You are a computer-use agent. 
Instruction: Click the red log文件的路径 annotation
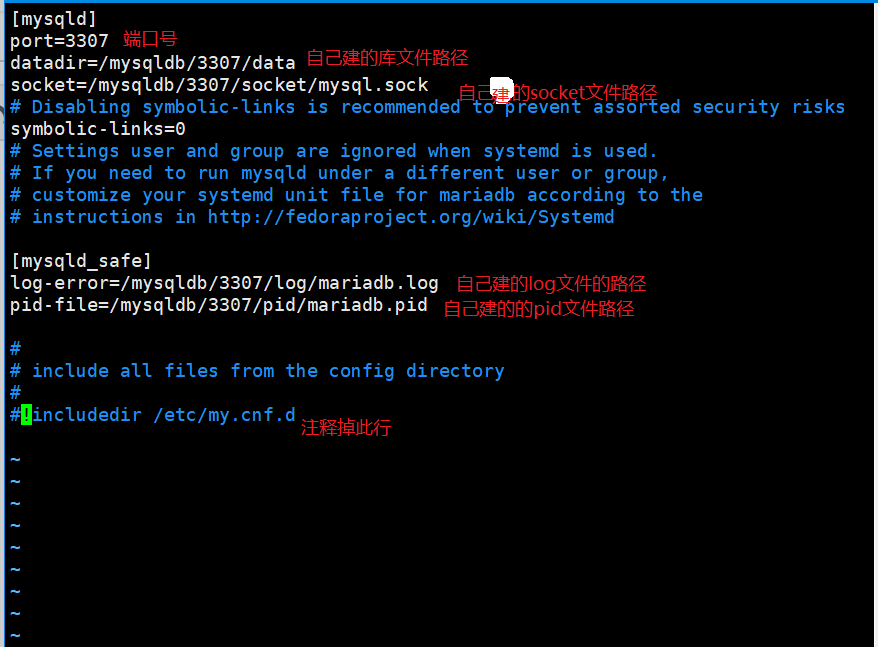552,284
